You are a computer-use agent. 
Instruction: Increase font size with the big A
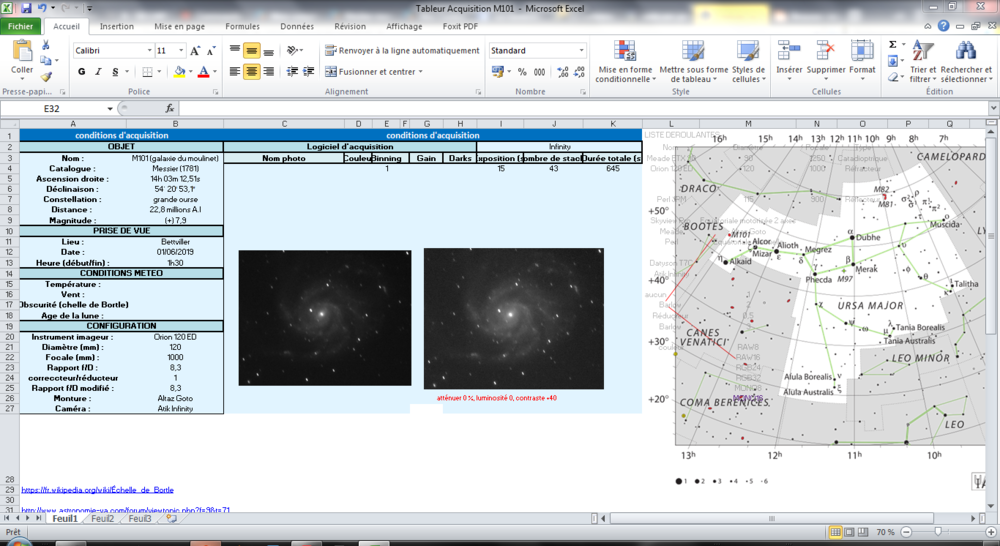click(195, 50)
